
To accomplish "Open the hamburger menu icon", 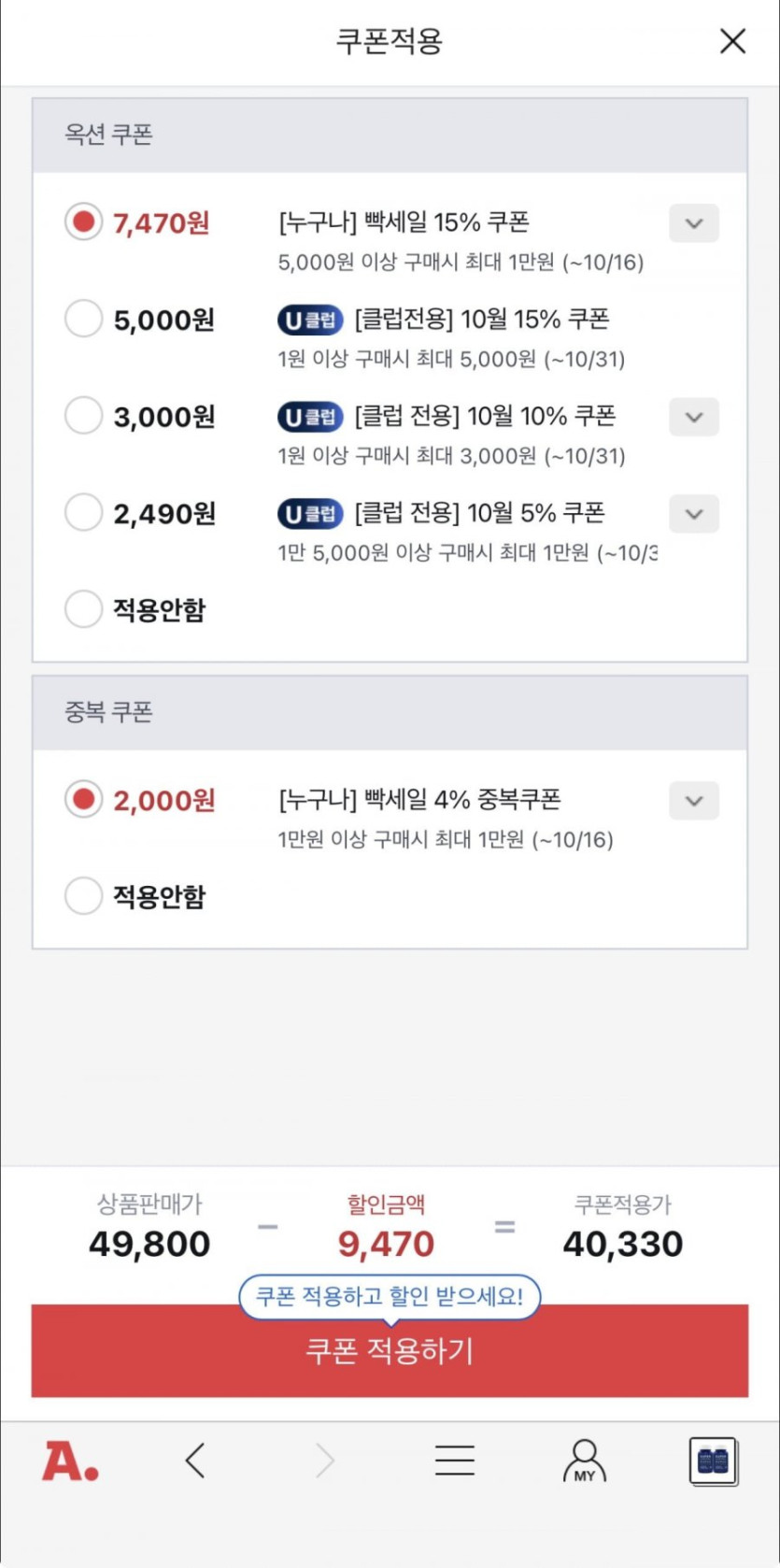I will click(455, 1460).
